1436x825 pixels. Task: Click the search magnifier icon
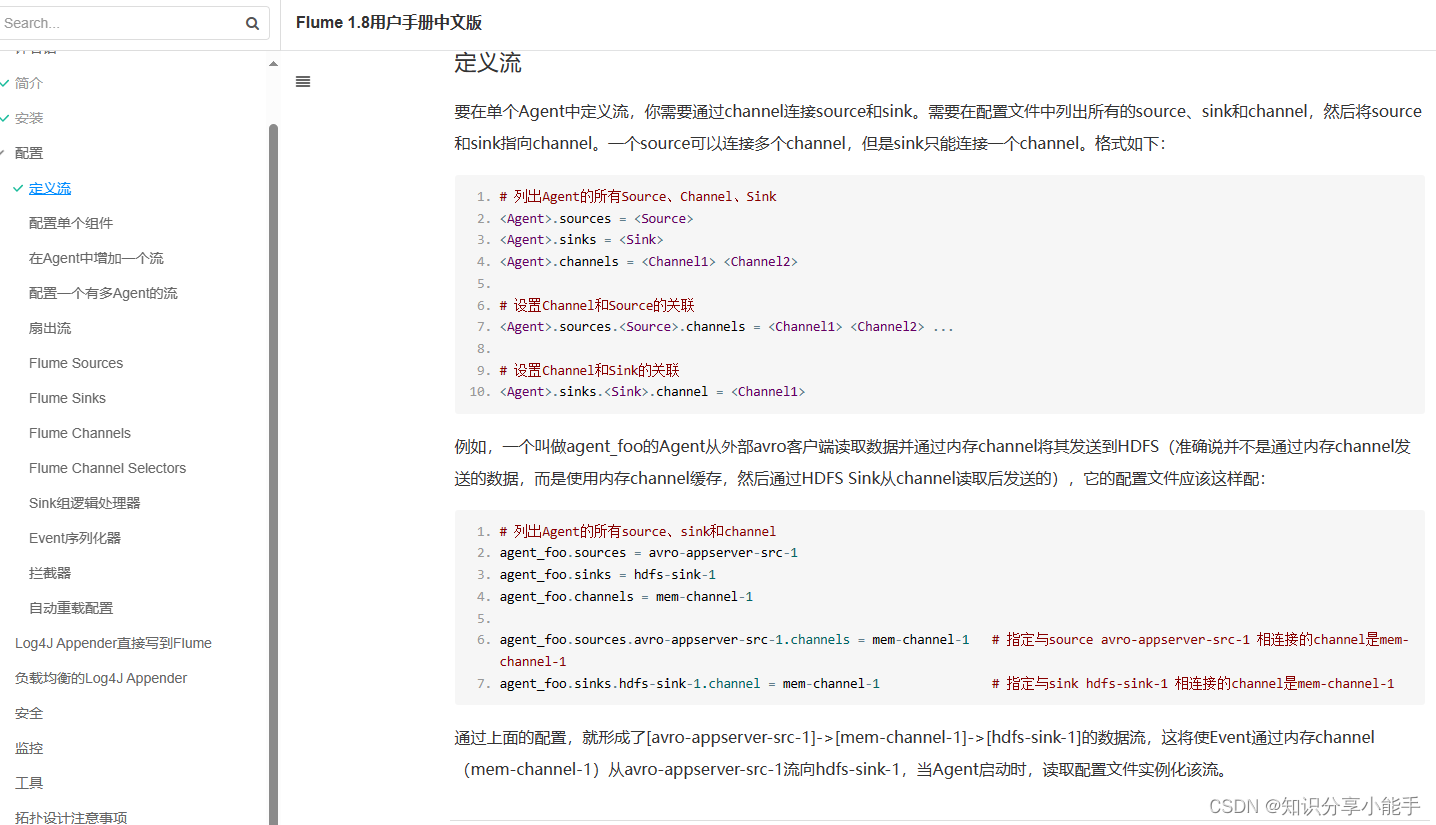(x=252, y=23)
